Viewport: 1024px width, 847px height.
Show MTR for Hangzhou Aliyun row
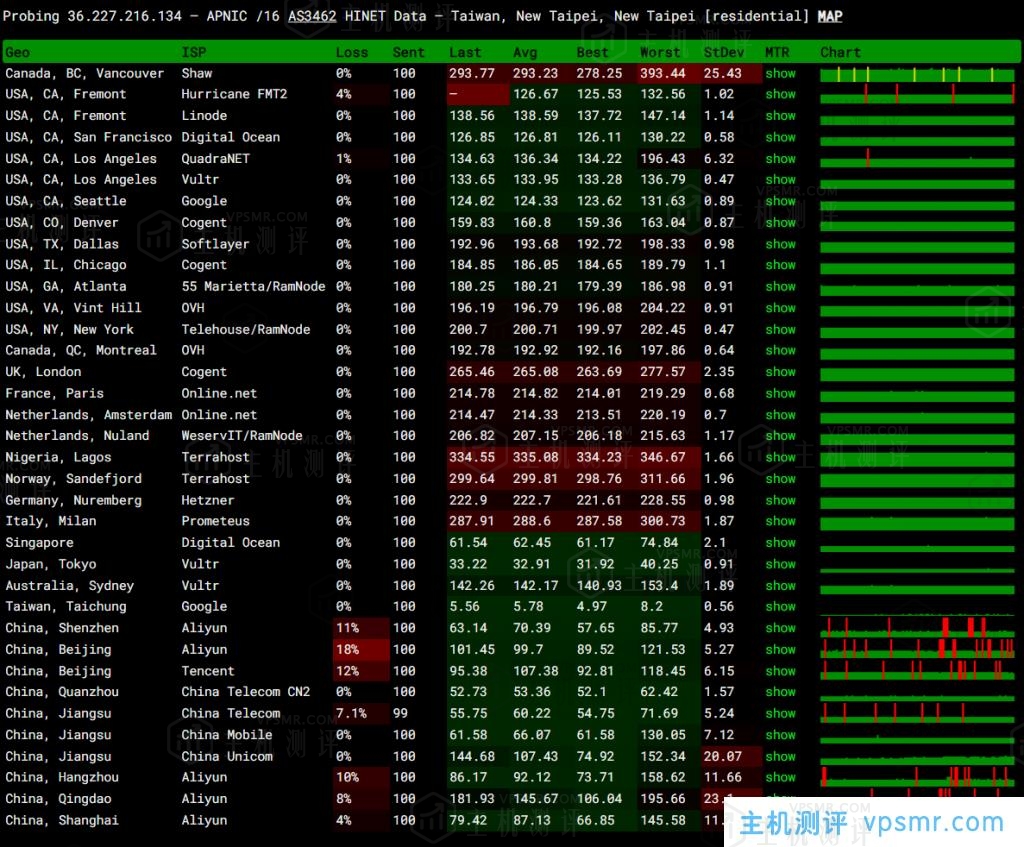[780, 777]
